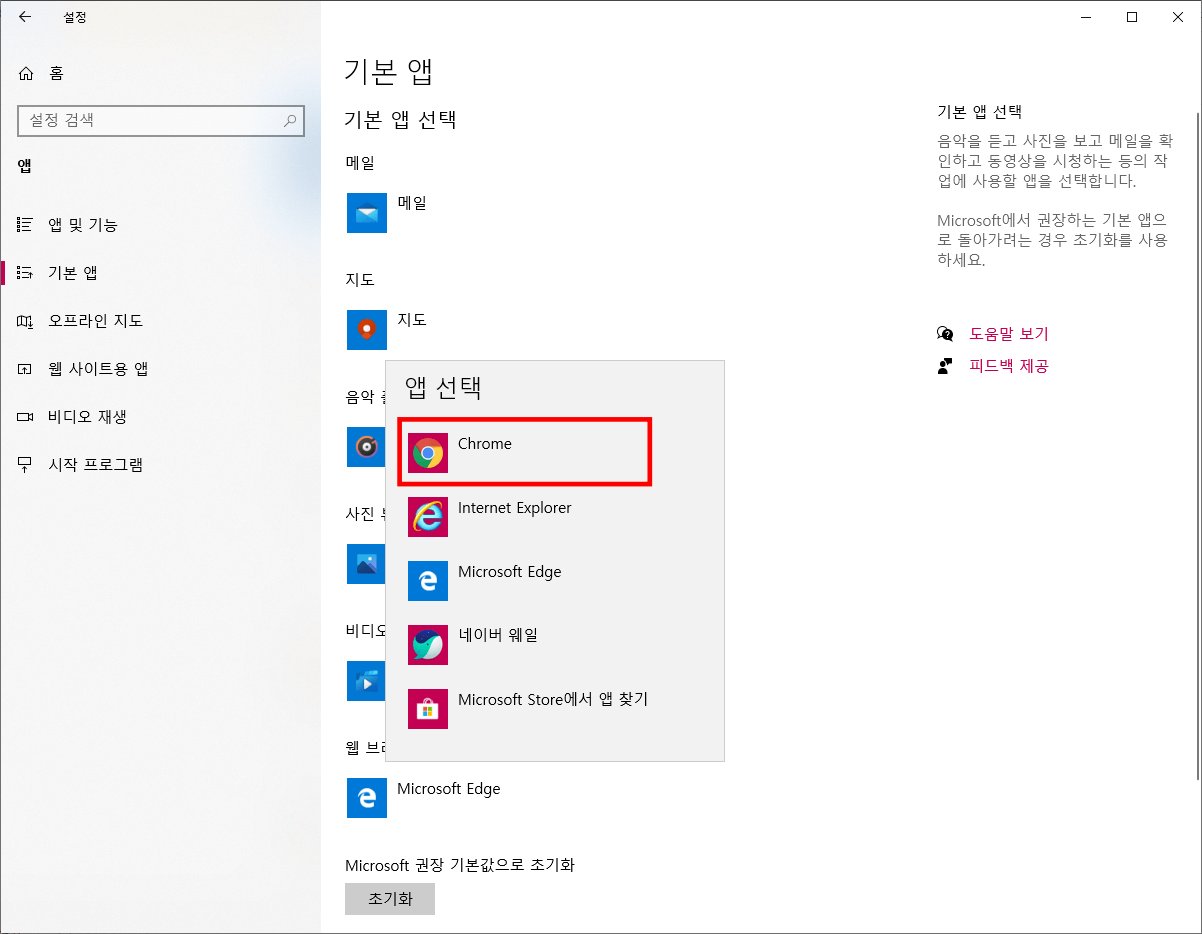Screen dimensions: 1202x934
Task: Click the 웹 사이트용 앱 icon
Action: pos(25,369)
